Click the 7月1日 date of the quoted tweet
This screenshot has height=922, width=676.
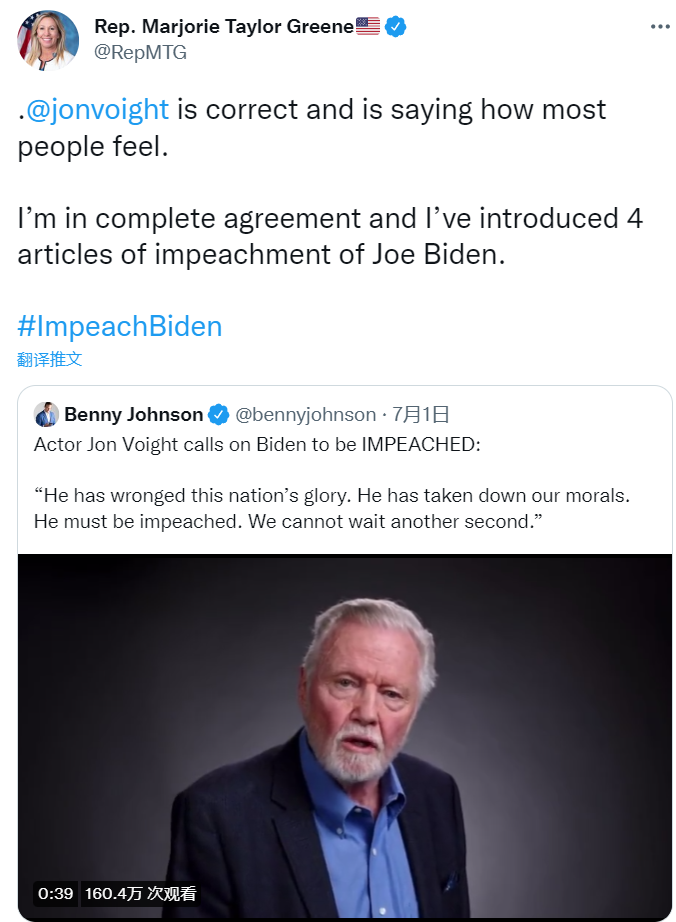tap(421, 414)
